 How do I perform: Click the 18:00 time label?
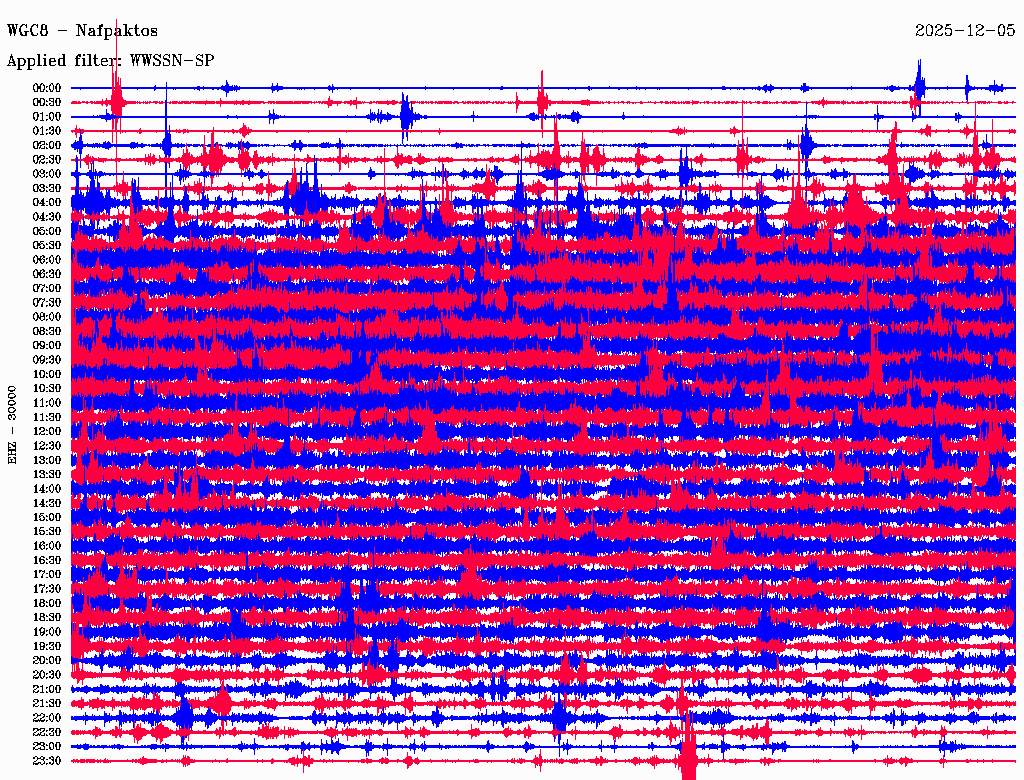coord(47,603)
